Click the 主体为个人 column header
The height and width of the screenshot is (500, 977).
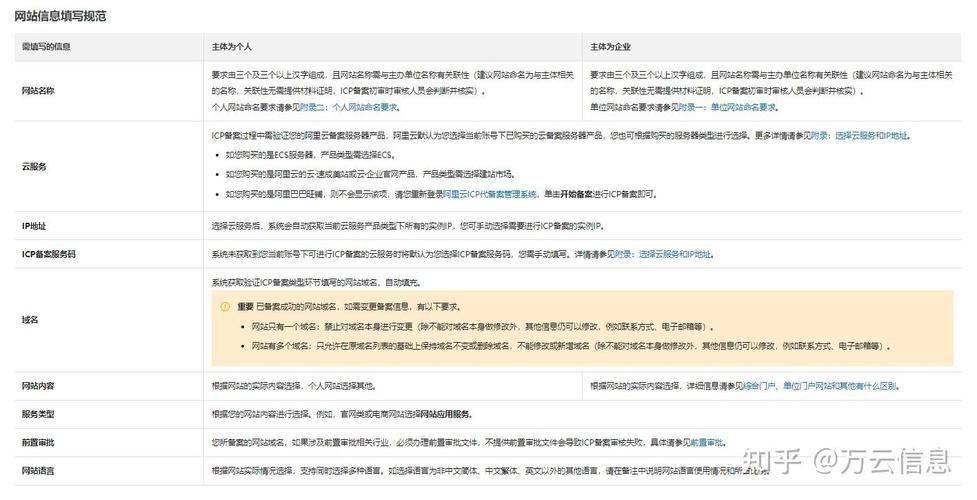click(x=231, y=47)
